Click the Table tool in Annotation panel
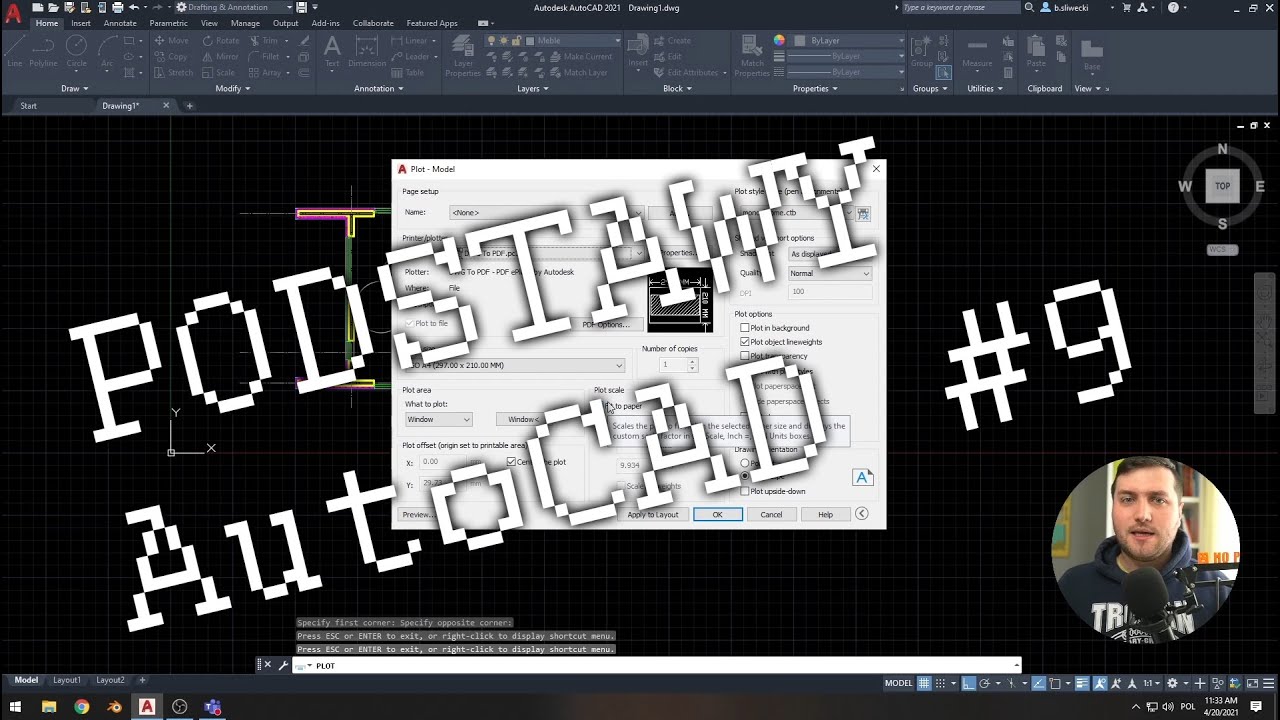The height and width of the screenshot is (720, 1280). [x=409, y=73]
